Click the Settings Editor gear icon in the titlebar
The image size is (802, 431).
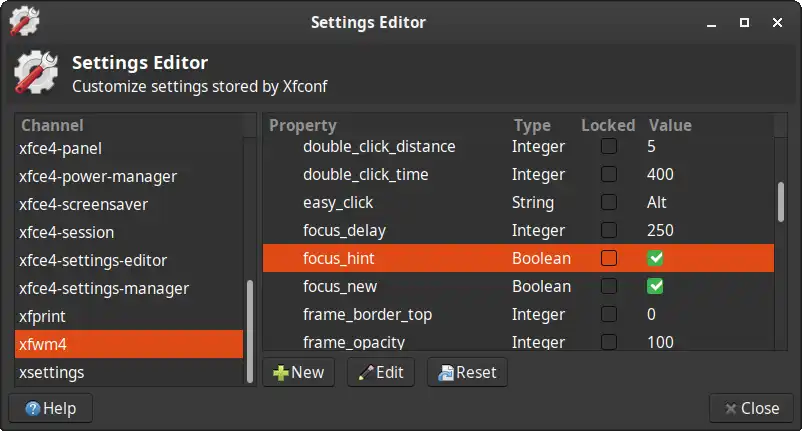pyautogui.click(x=24, y=21)
